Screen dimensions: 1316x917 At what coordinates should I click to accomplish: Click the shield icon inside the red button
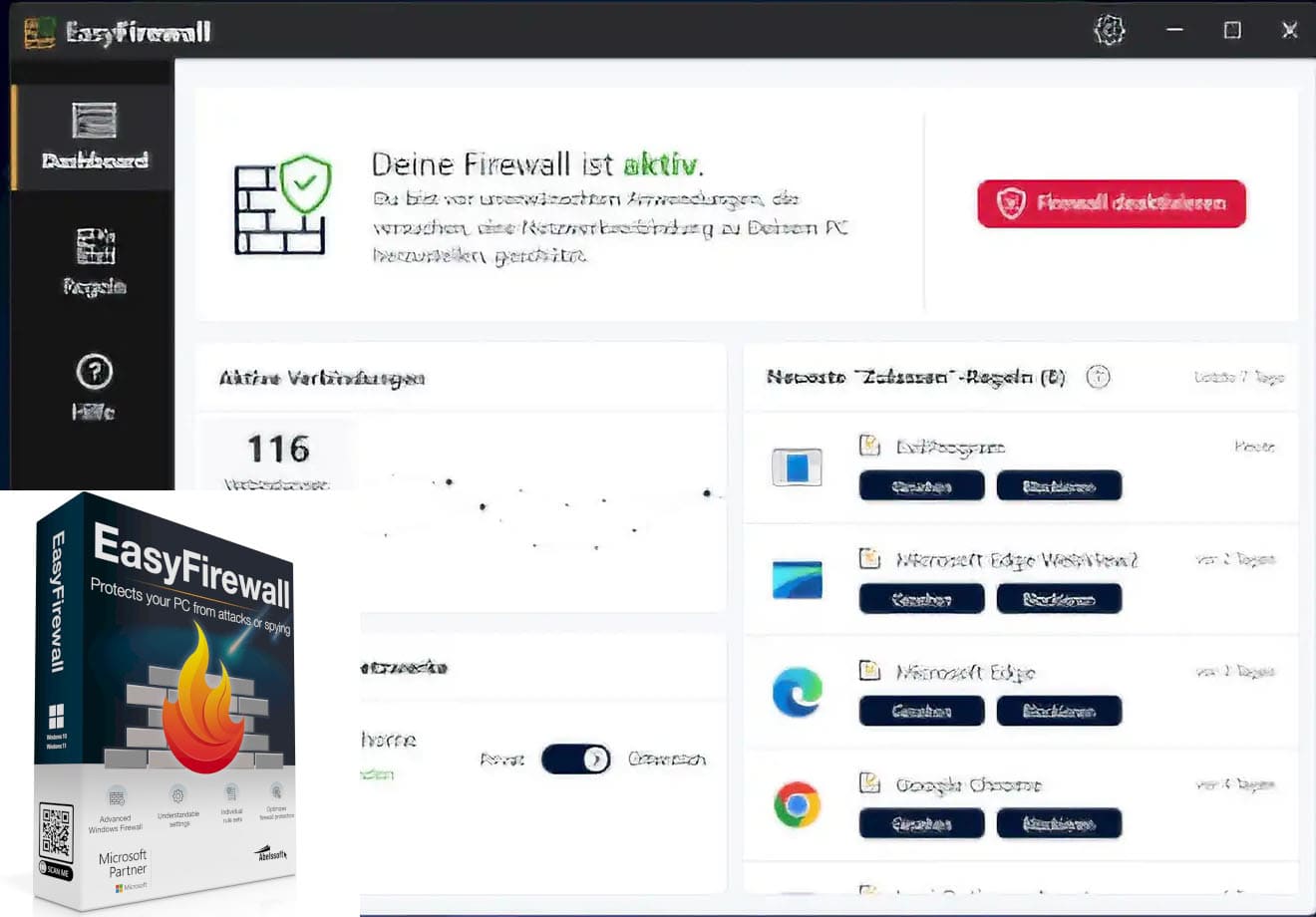click(1011, 203)
